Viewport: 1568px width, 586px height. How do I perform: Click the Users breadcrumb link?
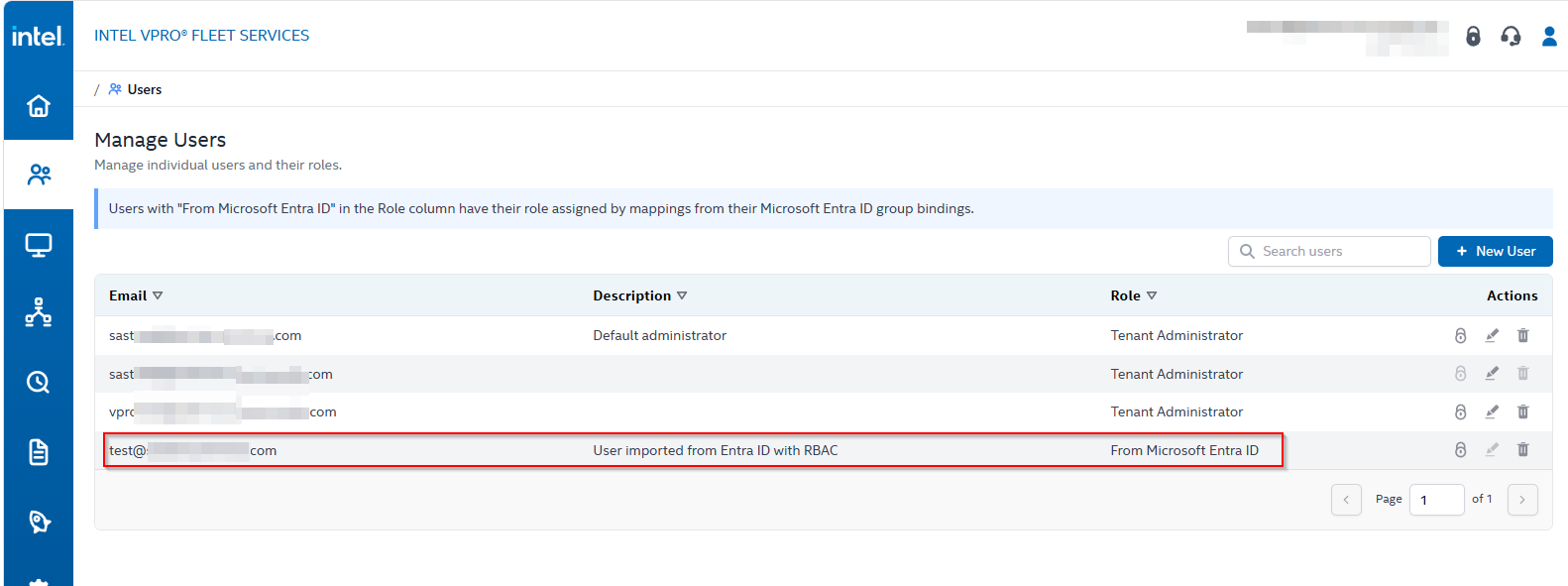point(145,89)
